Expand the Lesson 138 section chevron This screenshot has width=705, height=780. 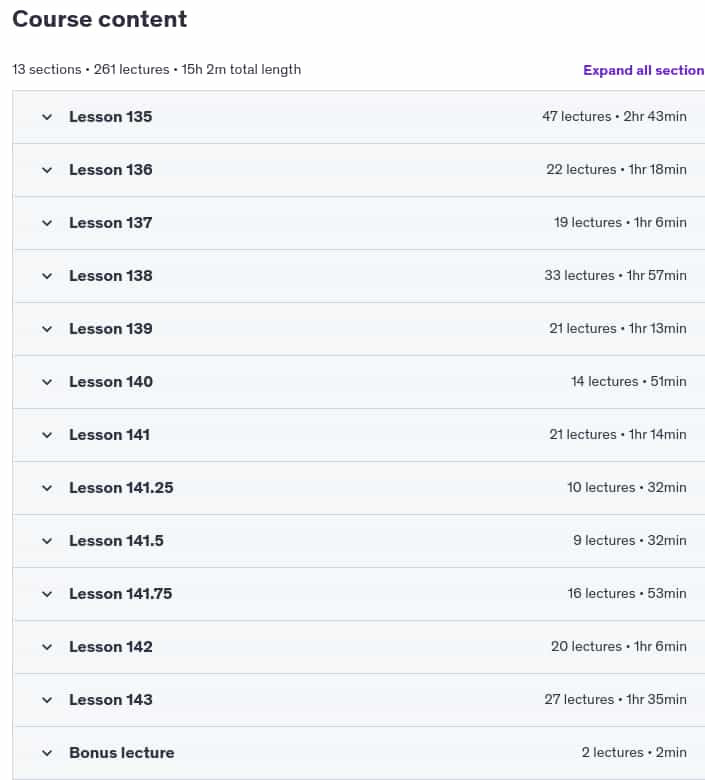pos(47,277)
